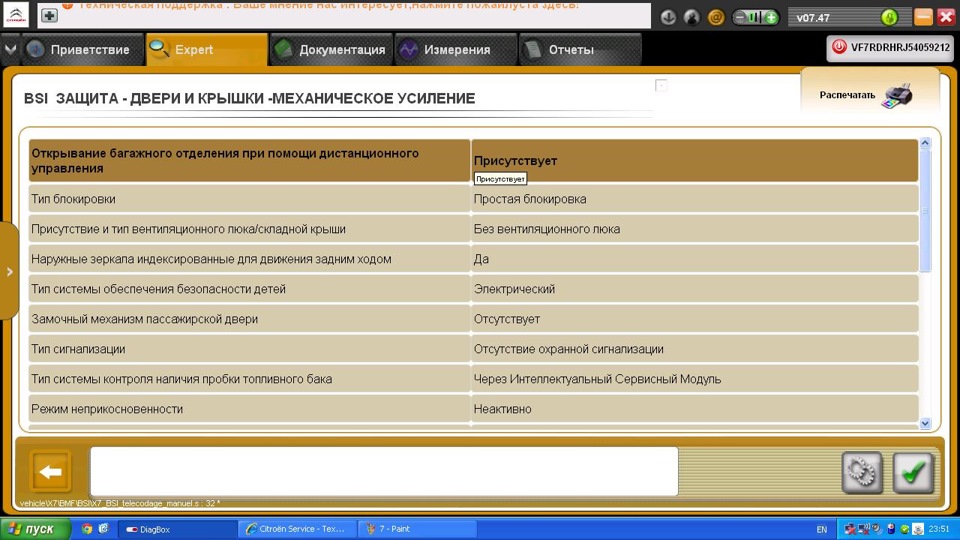Click the value 'Да'
This screenshot has height=540, width=960.
(481, 259)
